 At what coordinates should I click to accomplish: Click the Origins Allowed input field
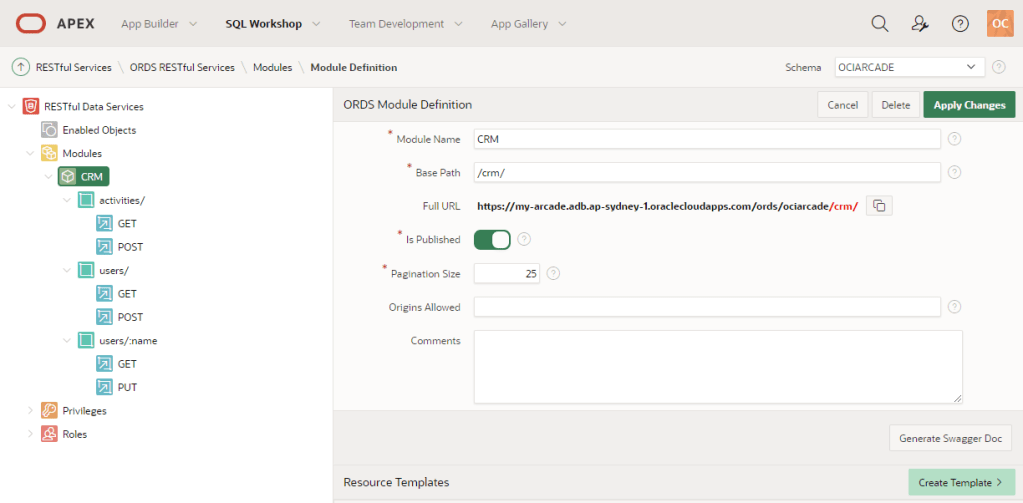[707, 307]
